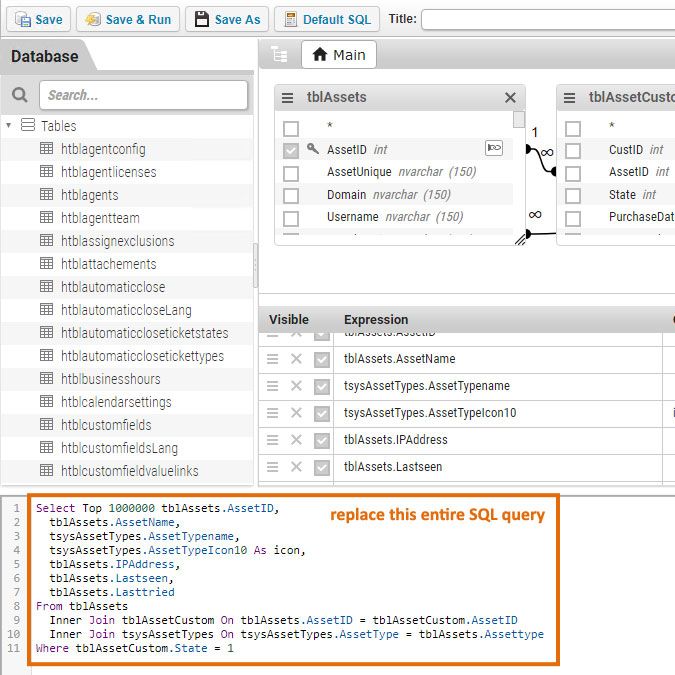This screenshot has height=675, width=675.
Task: Click the tree view icon beside Main tab
Action: coord(279,55)
